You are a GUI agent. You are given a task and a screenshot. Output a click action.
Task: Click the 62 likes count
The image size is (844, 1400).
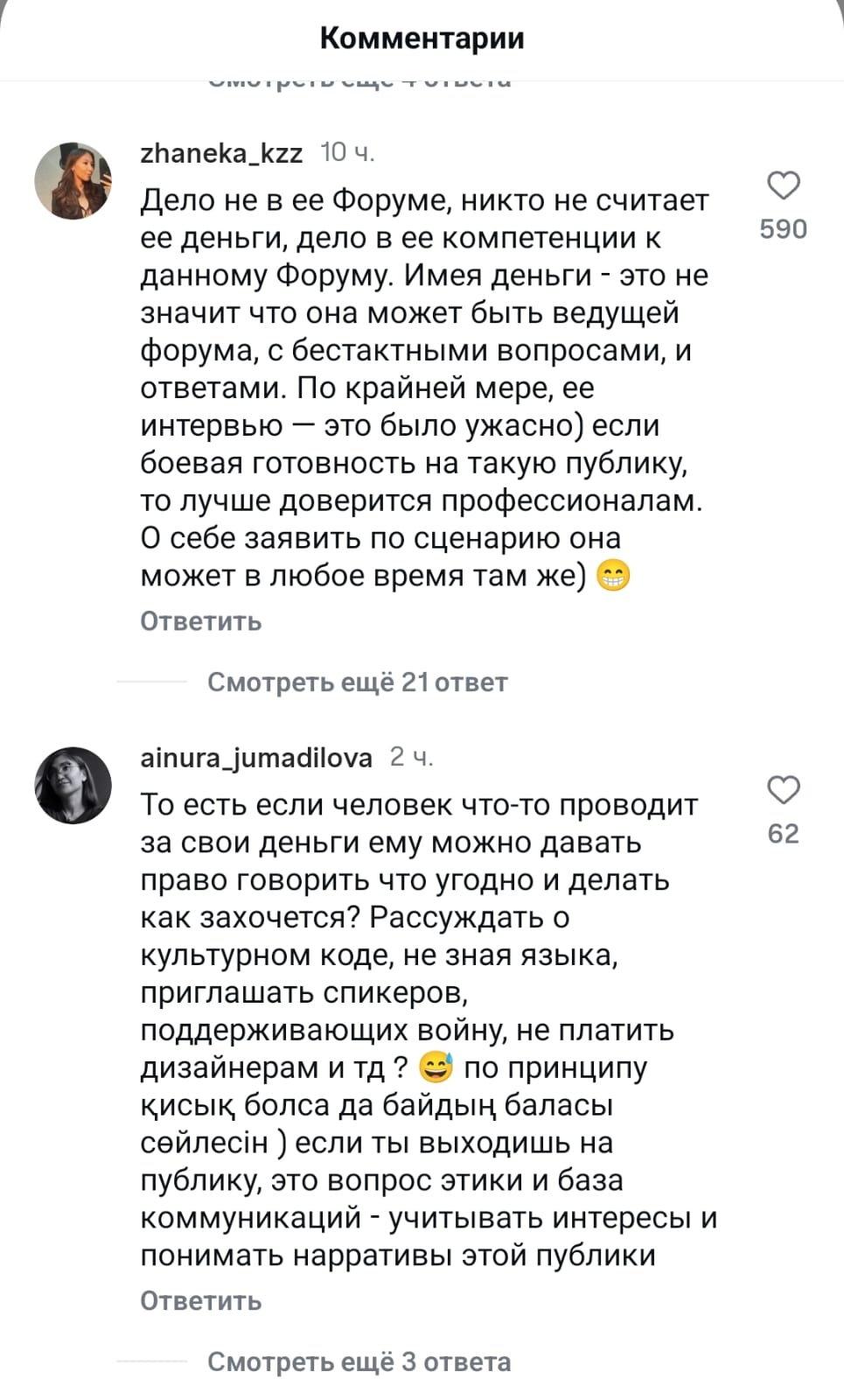click(x=784, y=834)
